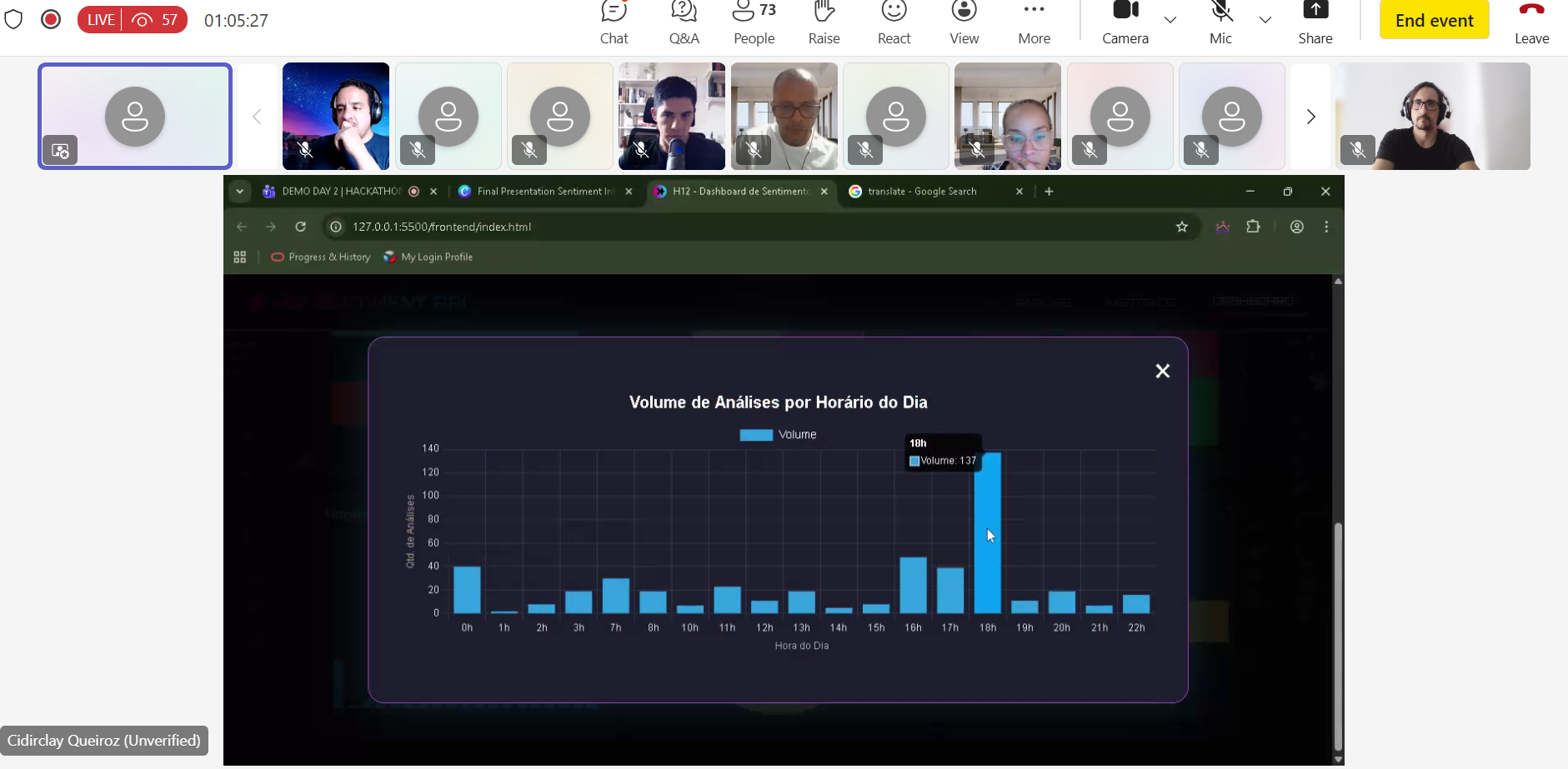Toggle Volume dataset in chart legend
The width and height of the screenshot is (1568, 769).
point(778,435)
